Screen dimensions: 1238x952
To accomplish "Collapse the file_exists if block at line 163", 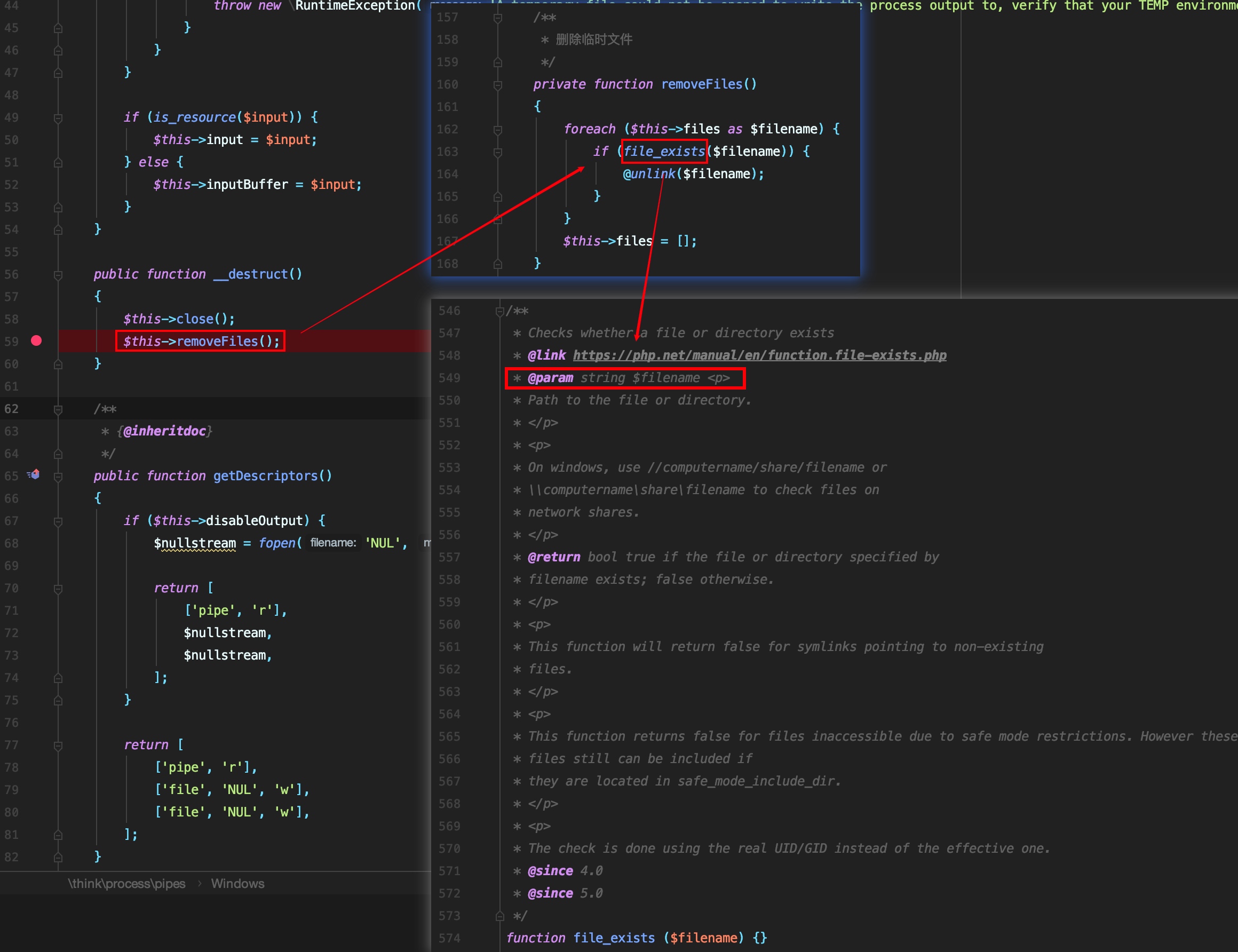I will click(497, 152).
